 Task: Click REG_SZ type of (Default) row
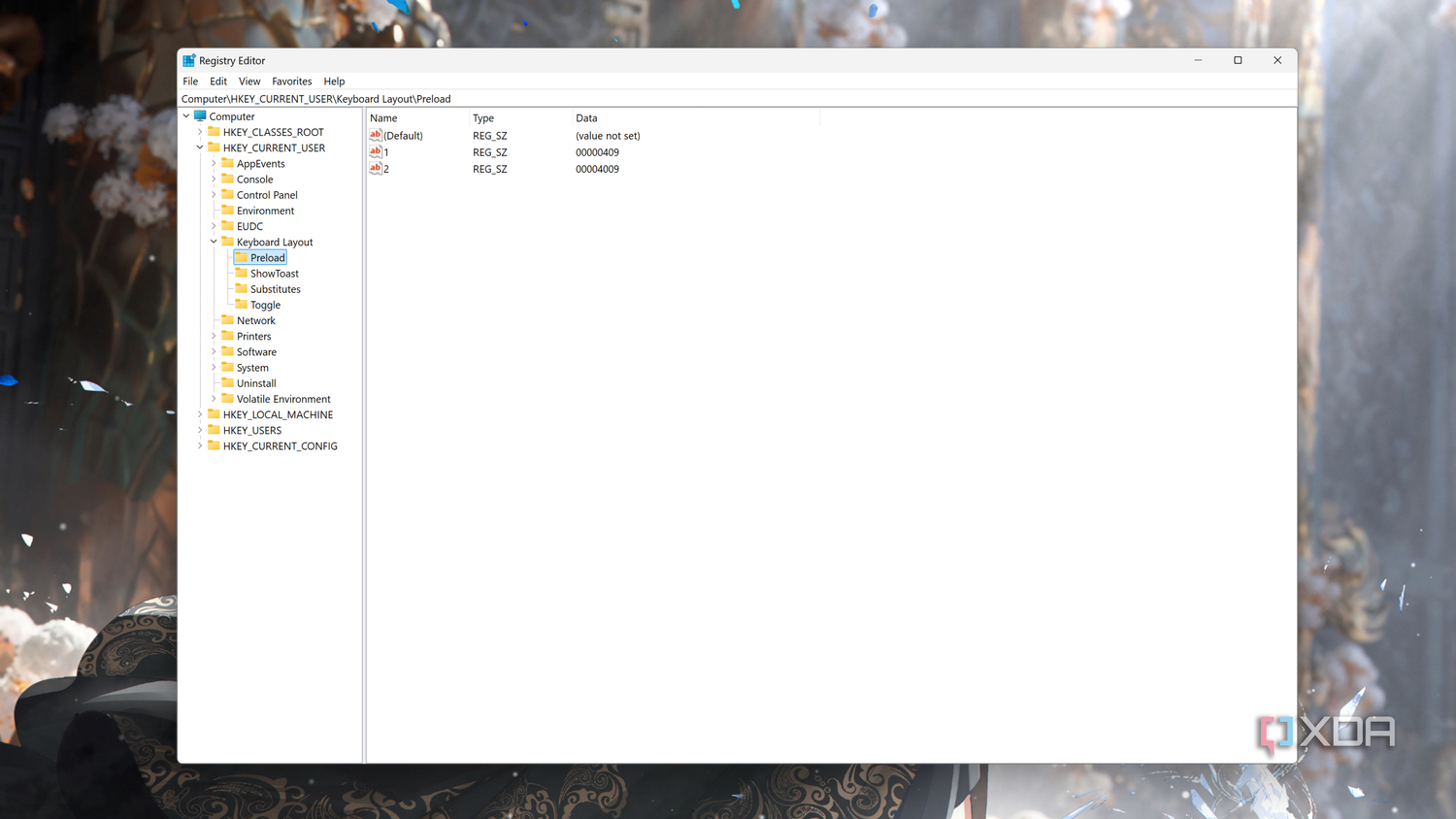(490, 136)
